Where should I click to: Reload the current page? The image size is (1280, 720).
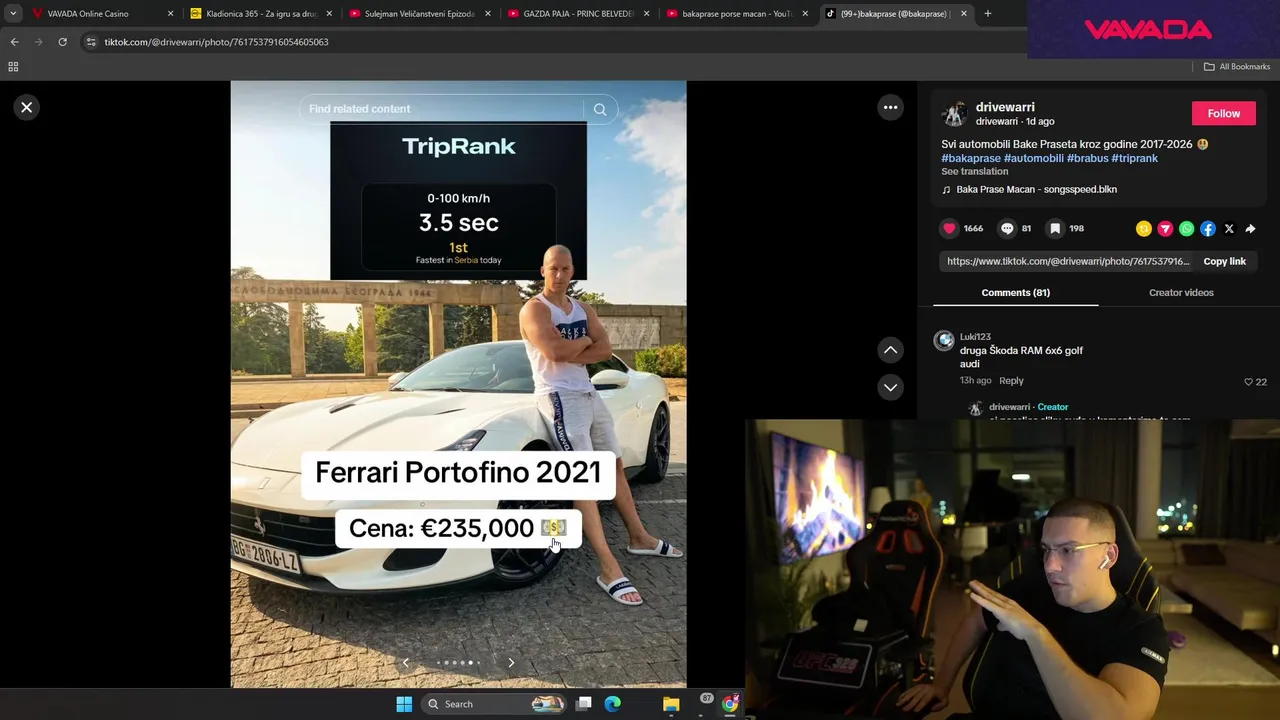tap(62, 42)
